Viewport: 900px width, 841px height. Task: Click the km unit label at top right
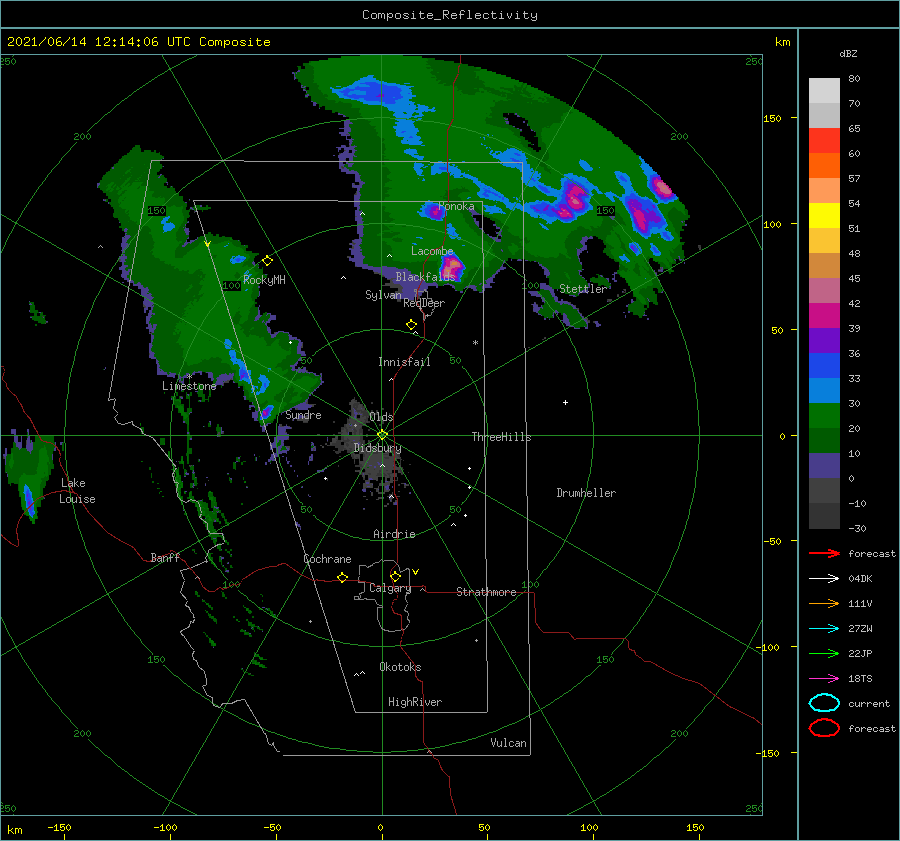click(x=782, y=42)
